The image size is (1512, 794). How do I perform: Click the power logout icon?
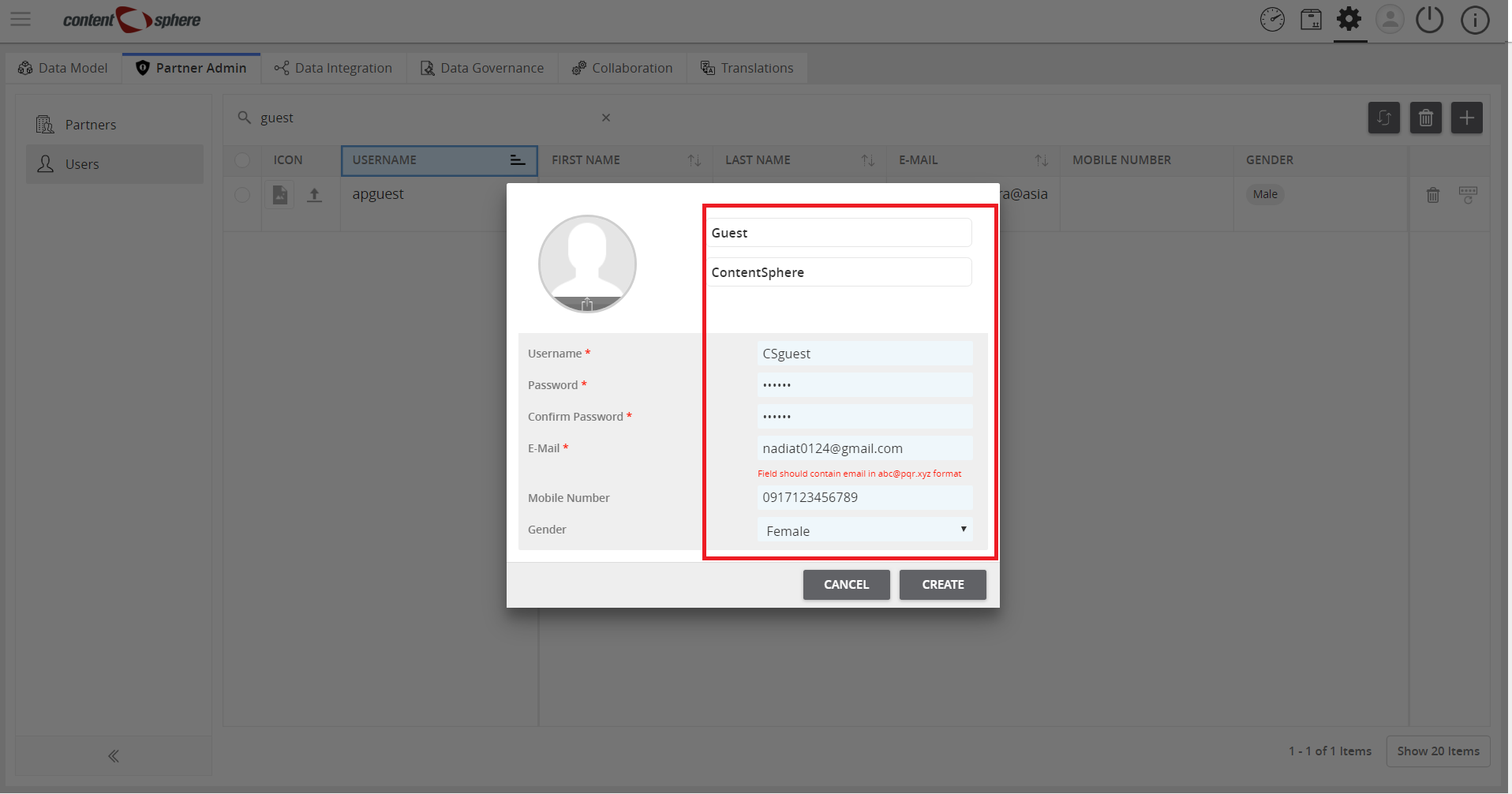coord(1429,19)
